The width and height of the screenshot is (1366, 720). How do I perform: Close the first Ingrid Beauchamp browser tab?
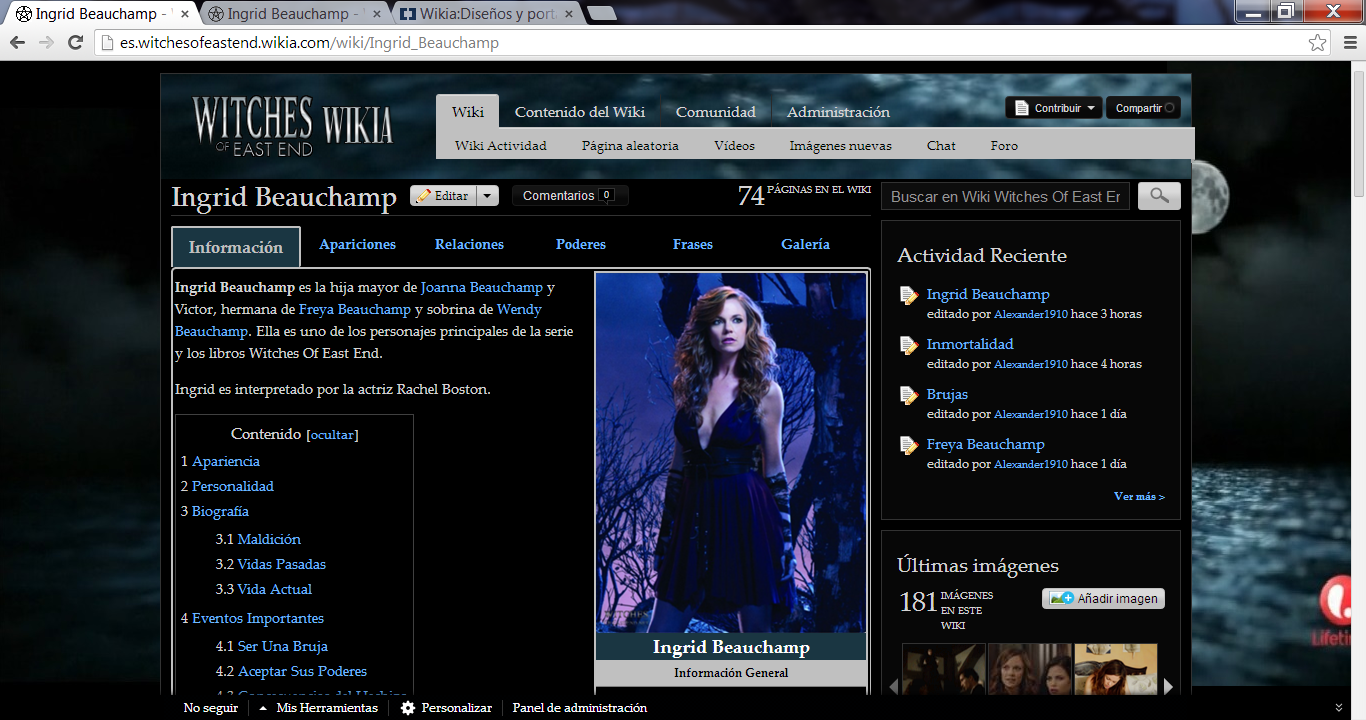[x=184, y=14]
